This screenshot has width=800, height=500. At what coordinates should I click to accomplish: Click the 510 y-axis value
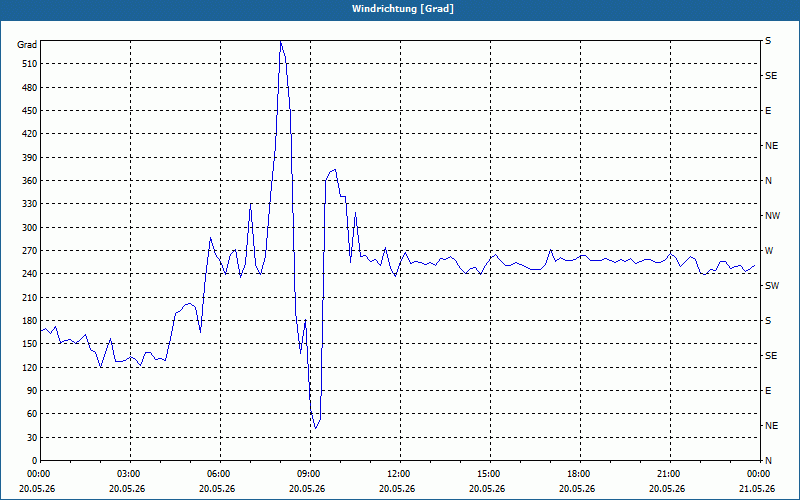click(x=30, y=64)
